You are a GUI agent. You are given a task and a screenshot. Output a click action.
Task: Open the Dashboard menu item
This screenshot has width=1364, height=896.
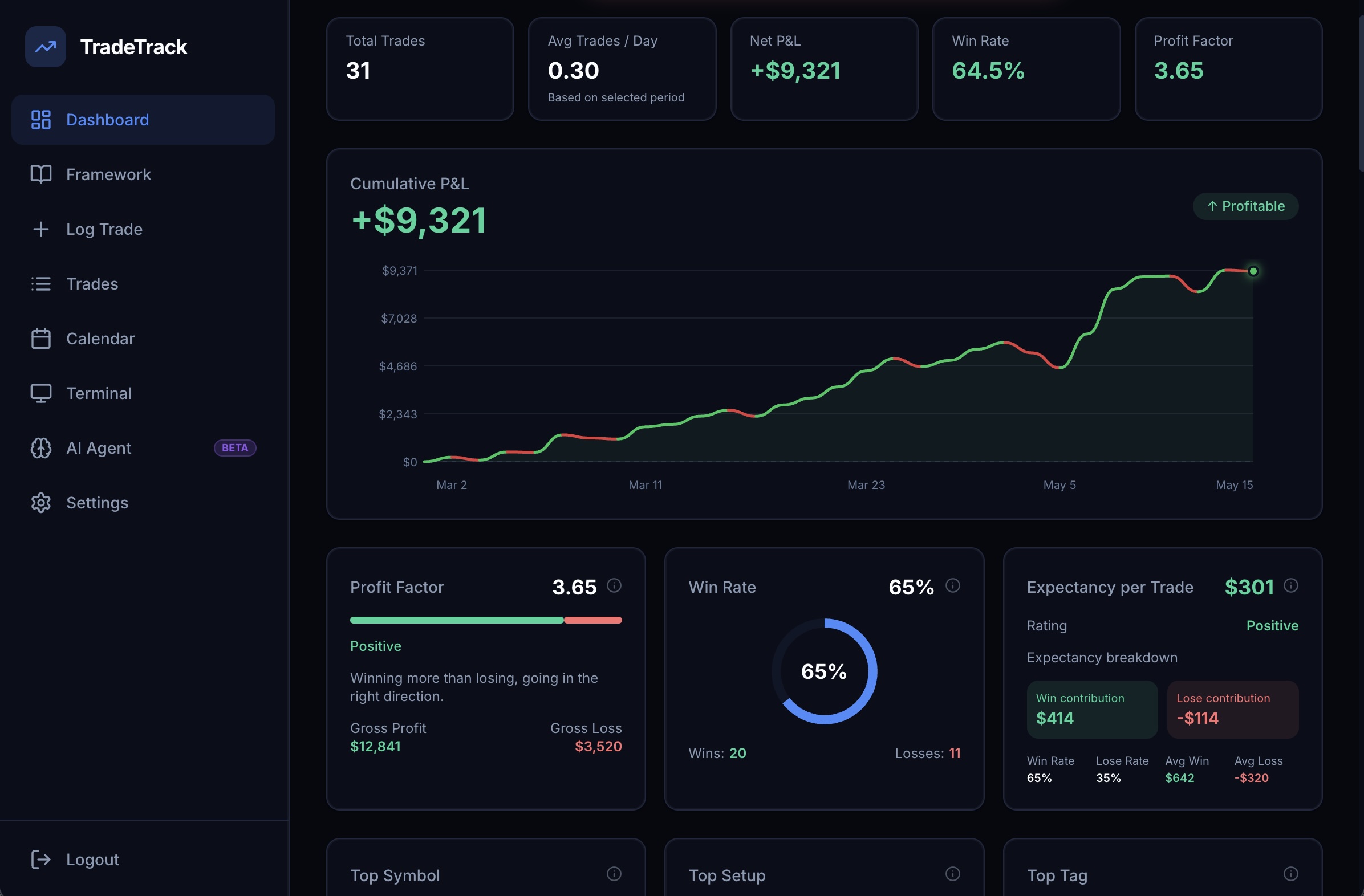pos(143,120)
